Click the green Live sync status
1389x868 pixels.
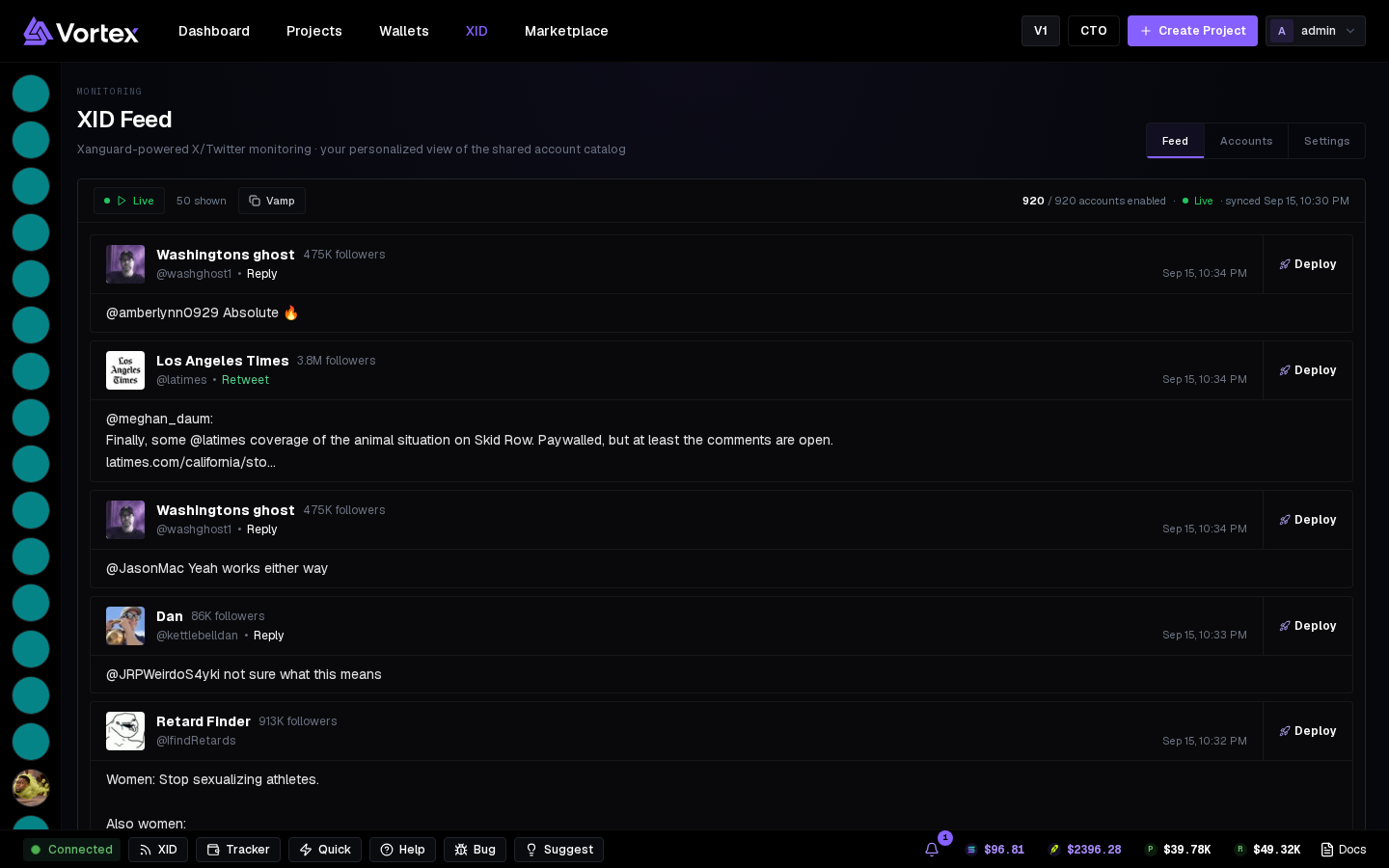(x=1197, y=201)
